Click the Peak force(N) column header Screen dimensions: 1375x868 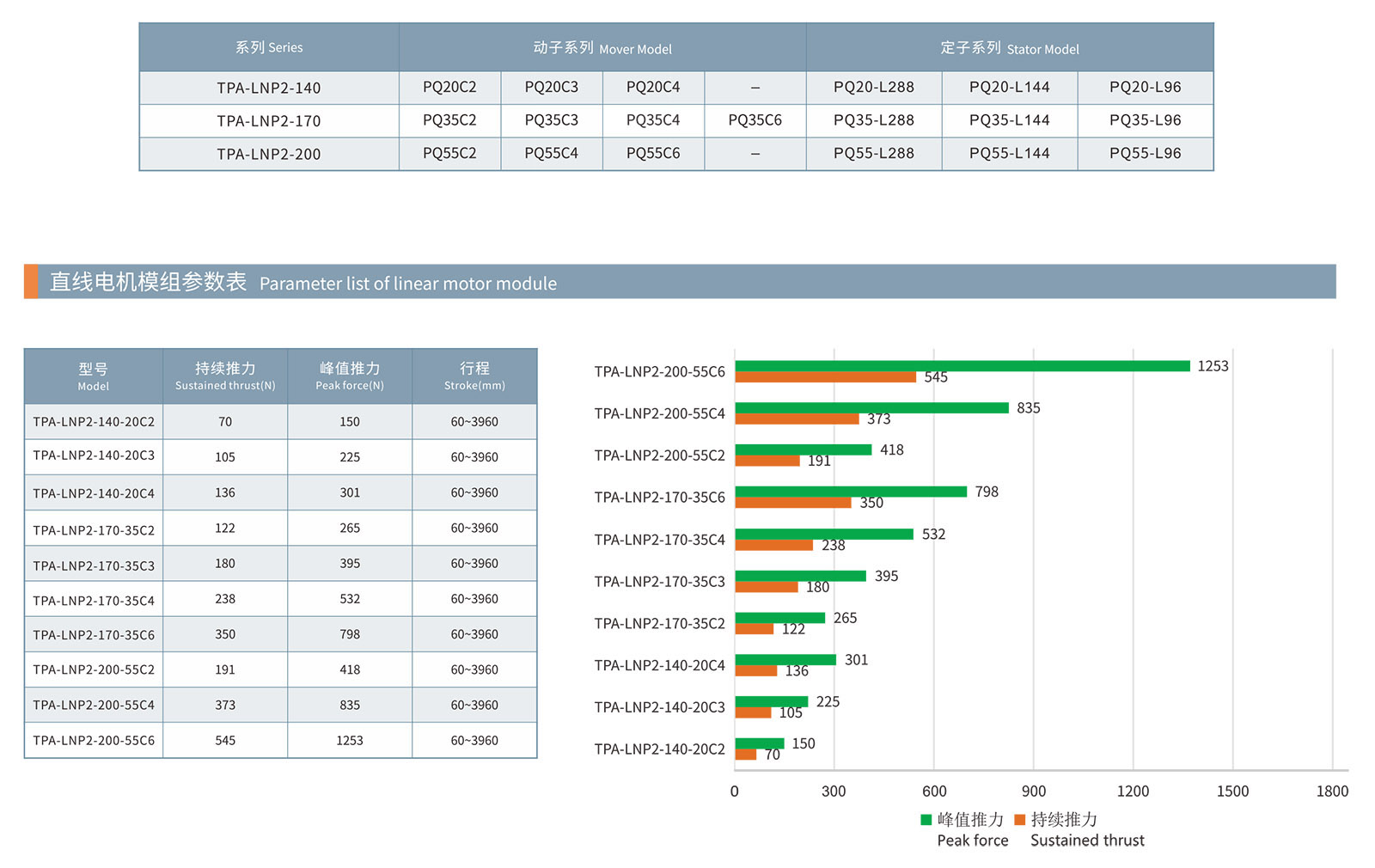pyautogui.click(x=349, y=376)
